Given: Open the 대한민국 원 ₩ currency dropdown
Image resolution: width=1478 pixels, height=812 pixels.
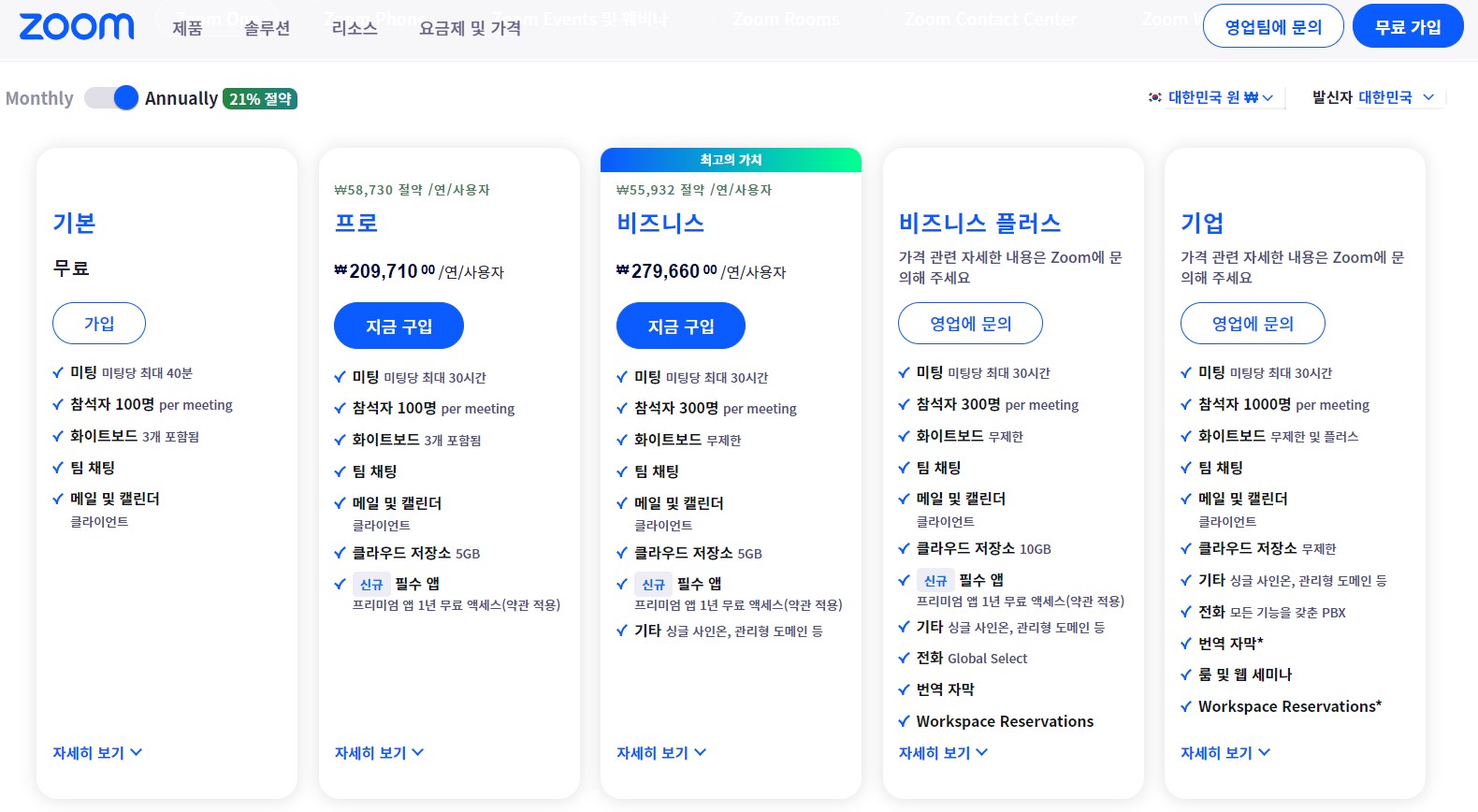Looking at the screenshot, I should point(1216,95).
